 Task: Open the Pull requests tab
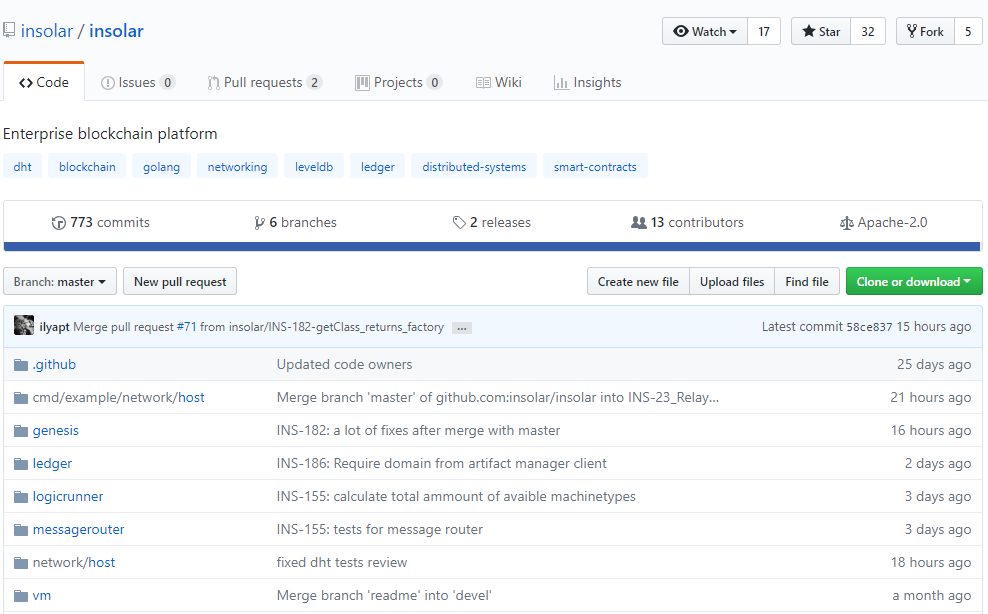[265, 83]
